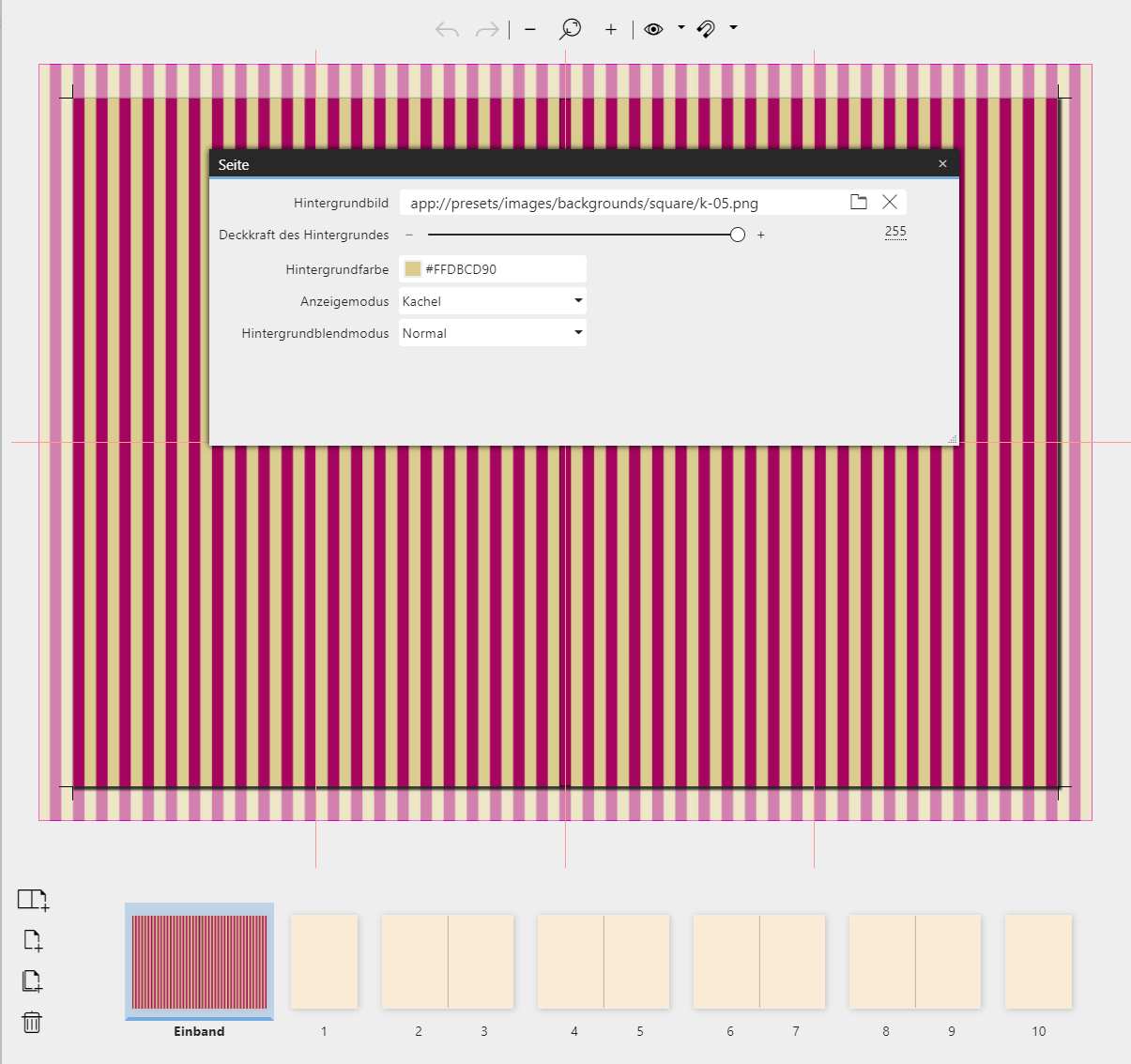
Task: Click the zoom-to-fit magnifier icon
Action: click(570, 30)
